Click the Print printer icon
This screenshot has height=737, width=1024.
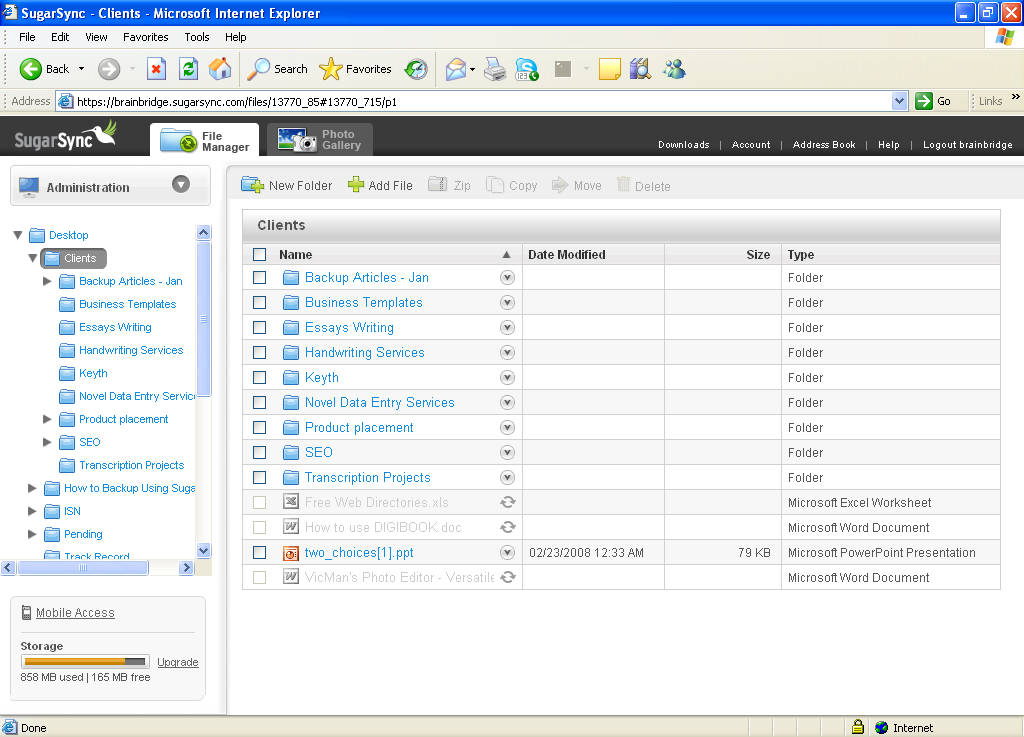coord(495,69)
